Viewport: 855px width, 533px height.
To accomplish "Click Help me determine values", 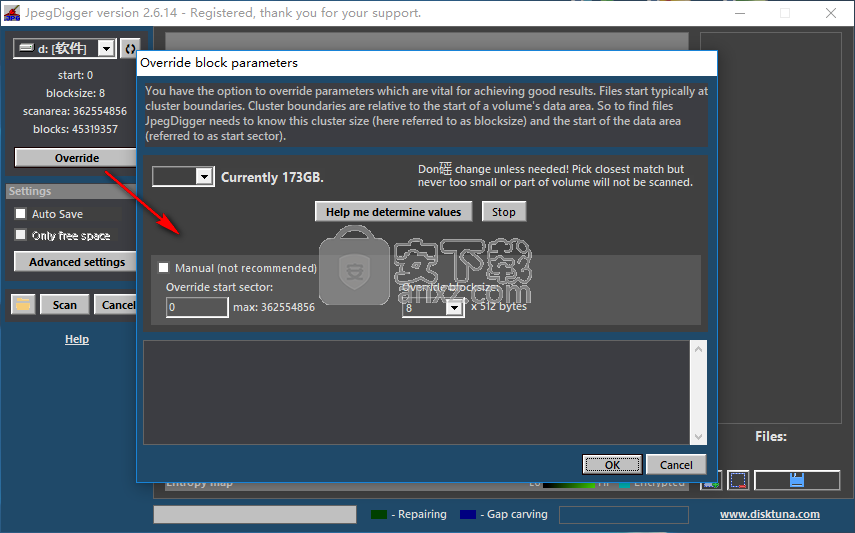I will pos(393,212).
